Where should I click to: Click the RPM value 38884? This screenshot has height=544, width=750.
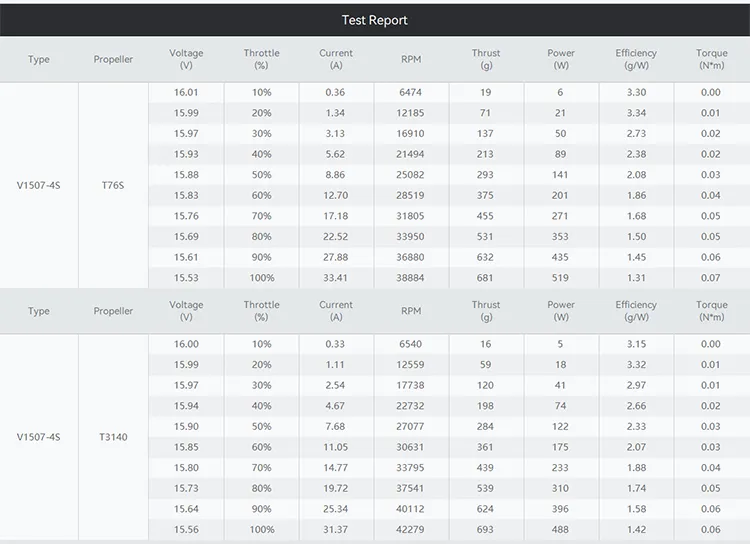[x=411, y=278]
